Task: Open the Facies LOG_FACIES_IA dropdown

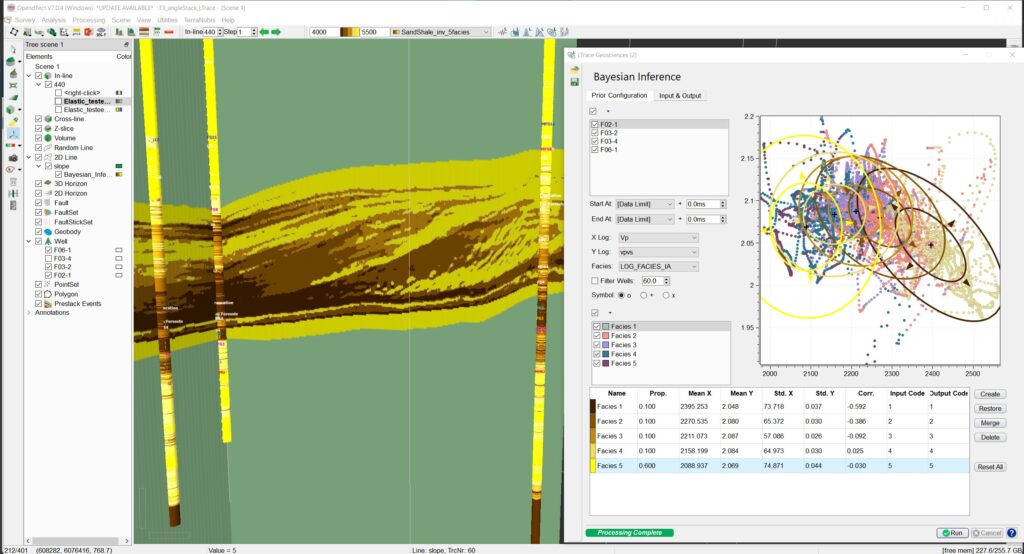Action: coord(658,266)
